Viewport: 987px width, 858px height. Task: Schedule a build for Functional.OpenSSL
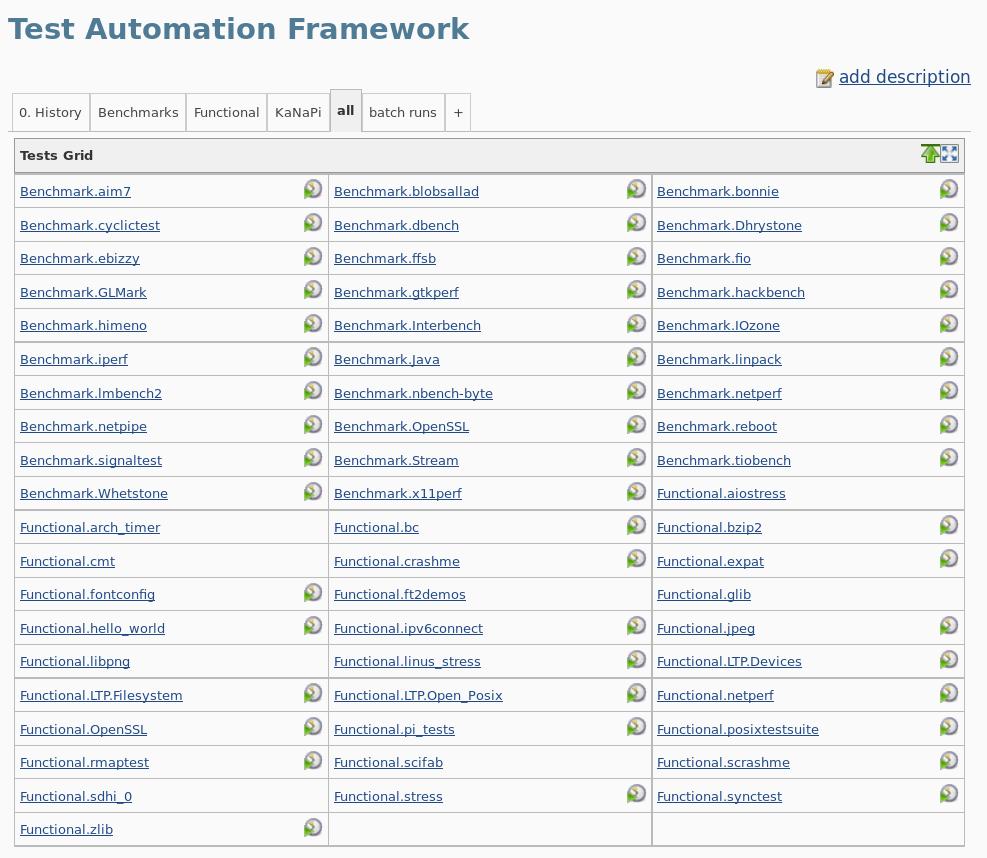tap(313, 726)
